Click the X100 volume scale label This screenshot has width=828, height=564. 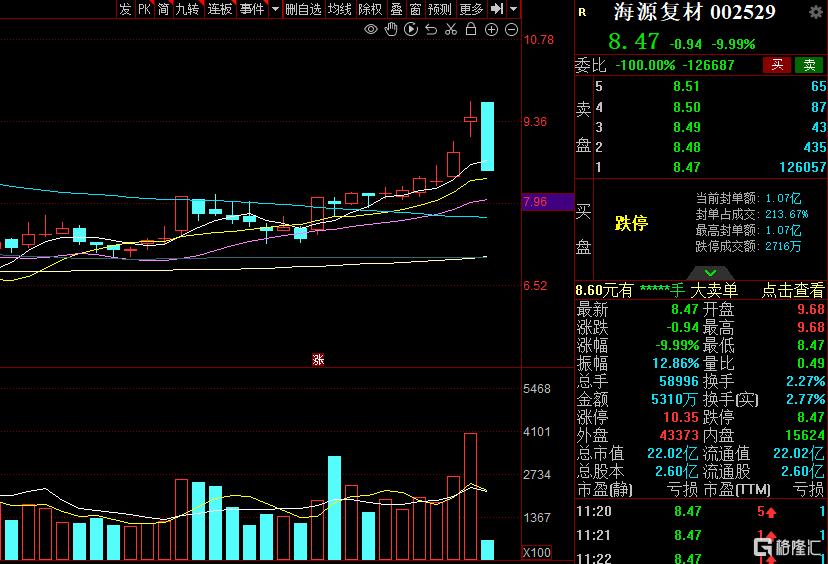coord(536,552)
